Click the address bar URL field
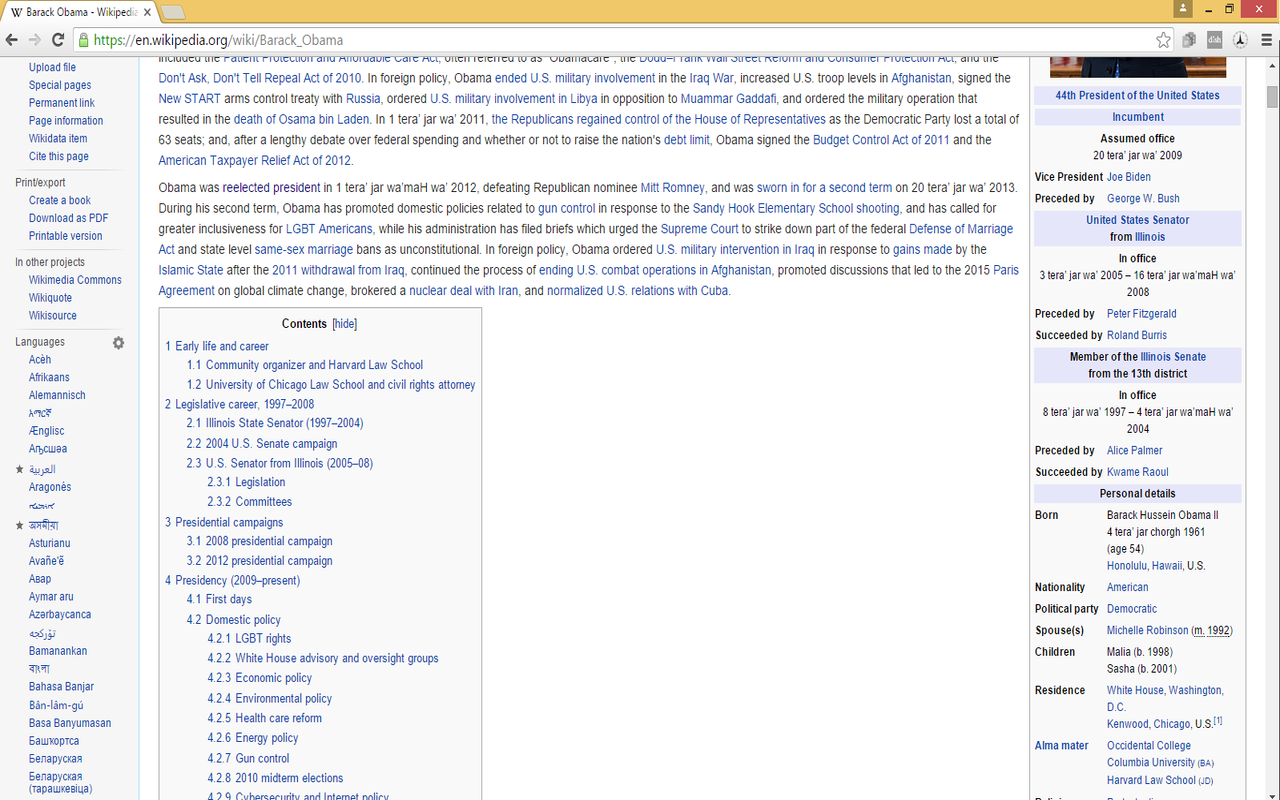 click(600, 40)
